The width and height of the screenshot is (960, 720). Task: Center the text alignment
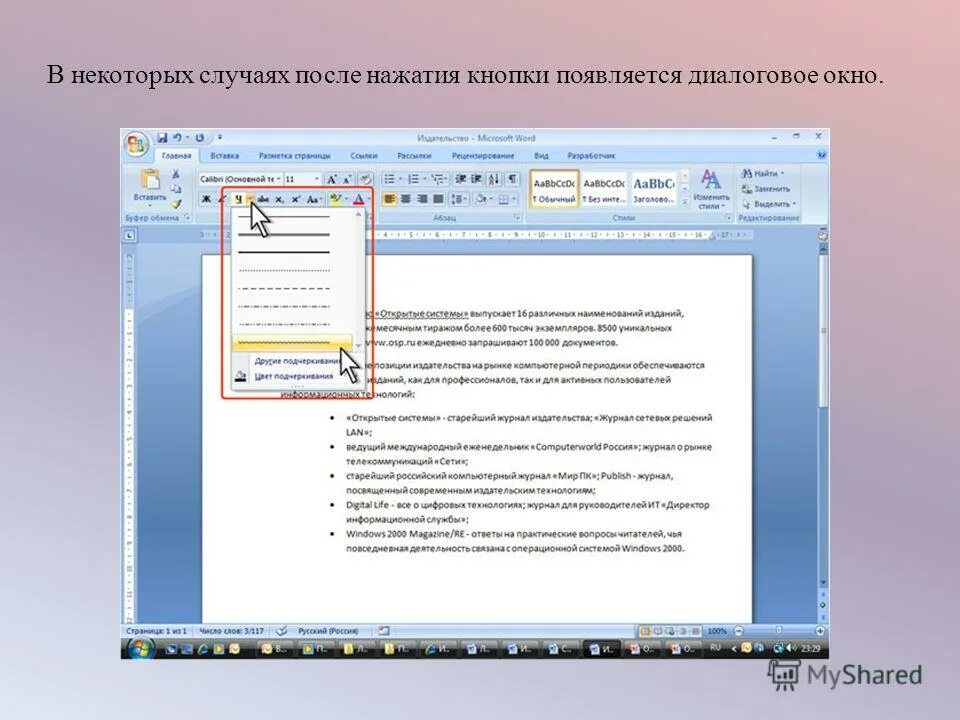point(405,199)
